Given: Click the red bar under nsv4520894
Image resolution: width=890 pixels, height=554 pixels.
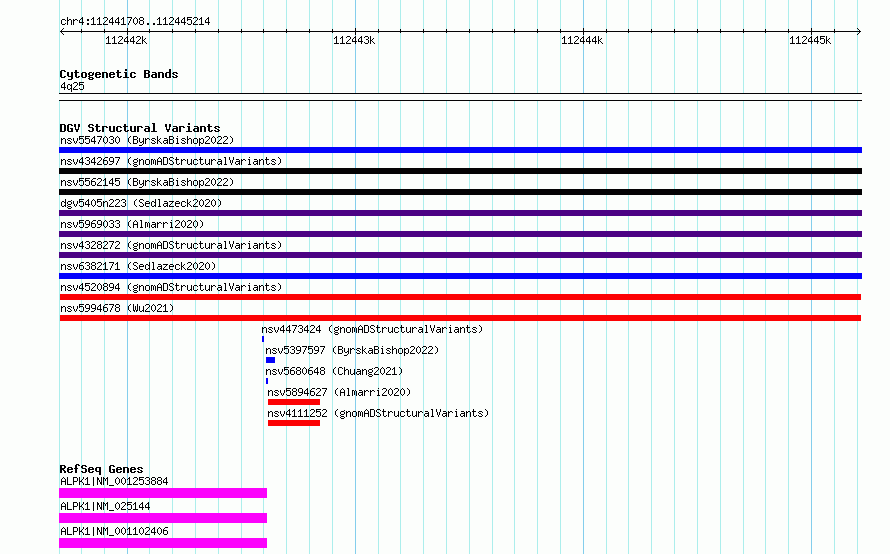Looking at the screenshot, I should (x=460, y=297).
